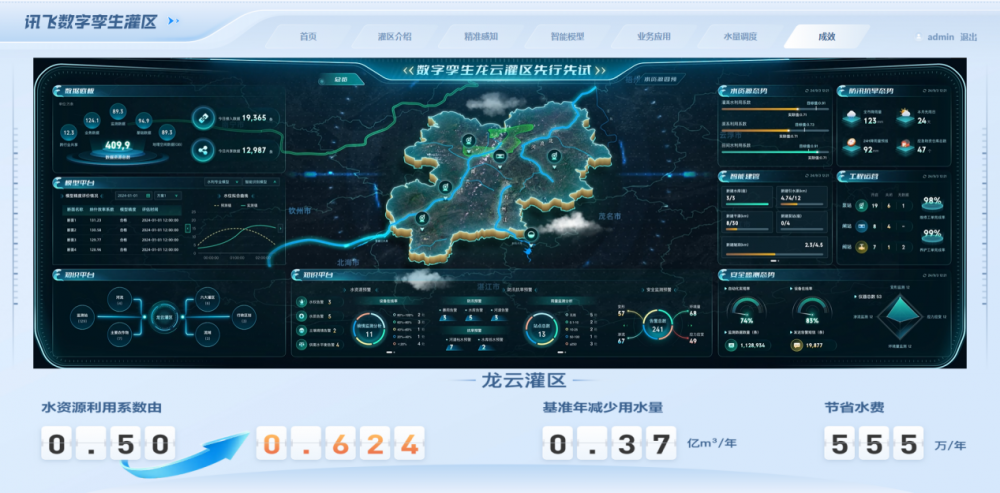Select the 行政区划 graph node
The width and height of the screenshot is (1000, 493).
(x=243, y=317)
